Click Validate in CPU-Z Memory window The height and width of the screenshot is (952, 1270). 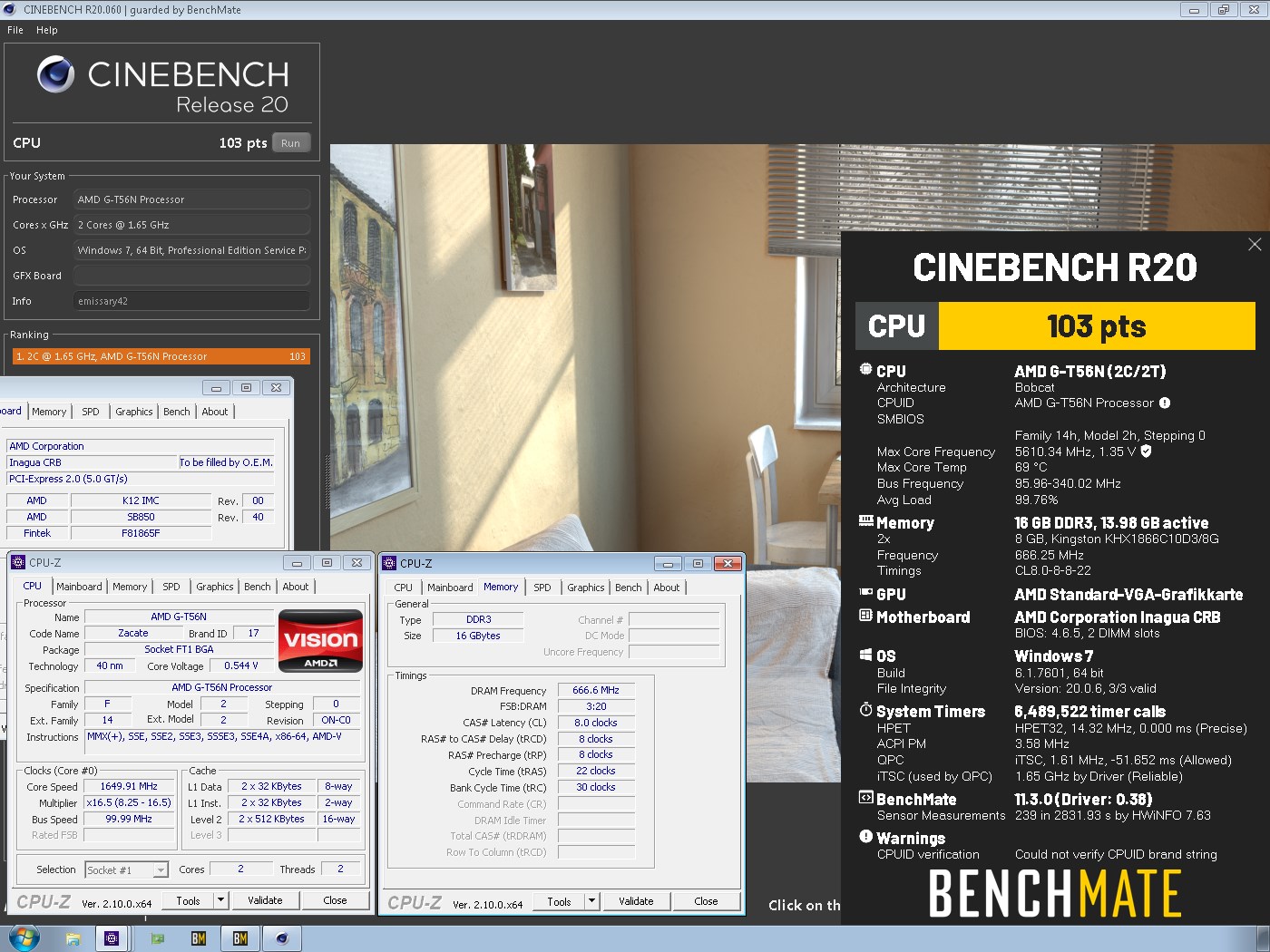point(636,901)
